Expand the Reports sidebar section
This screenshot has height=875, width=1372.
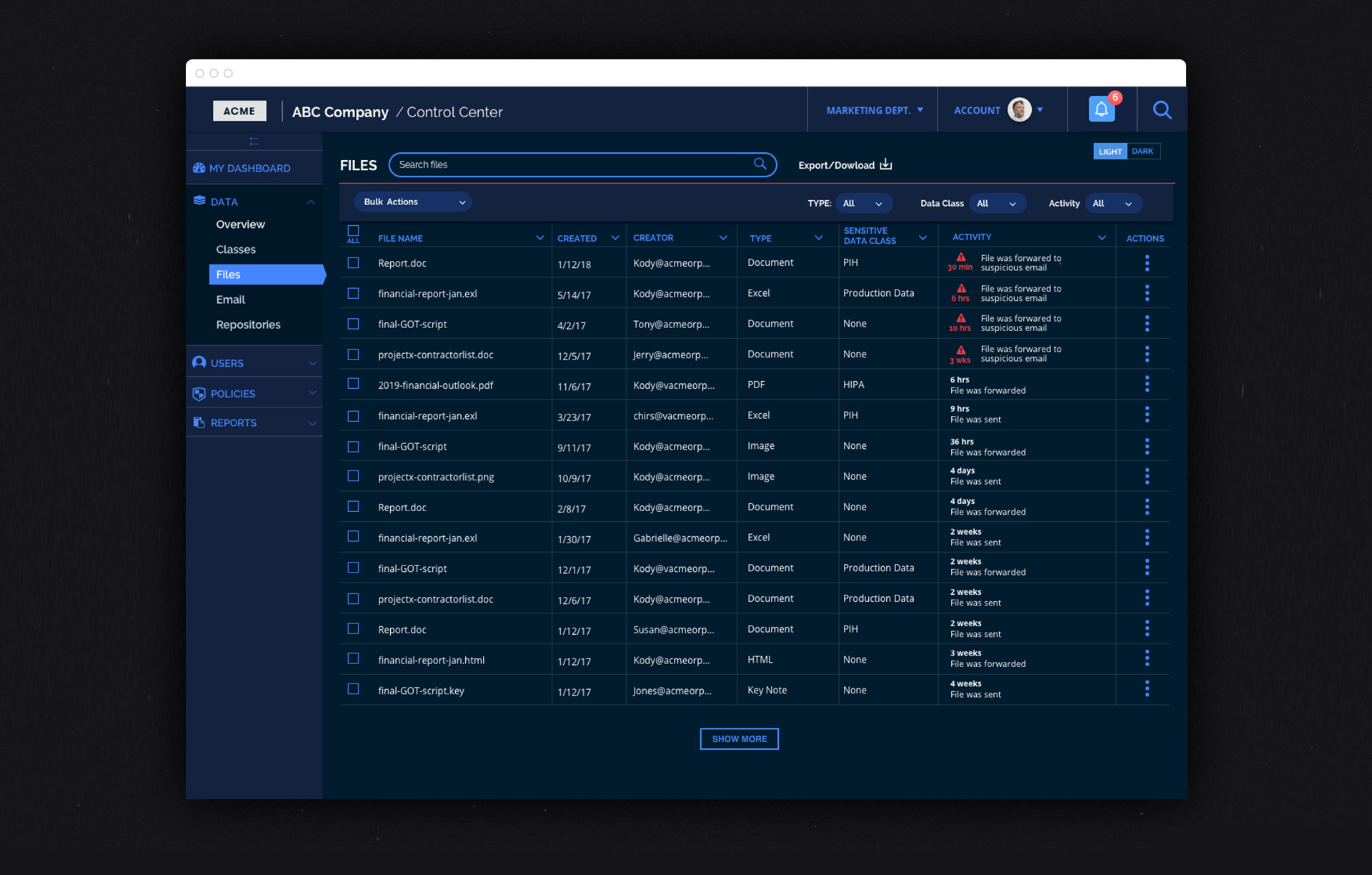312,423
